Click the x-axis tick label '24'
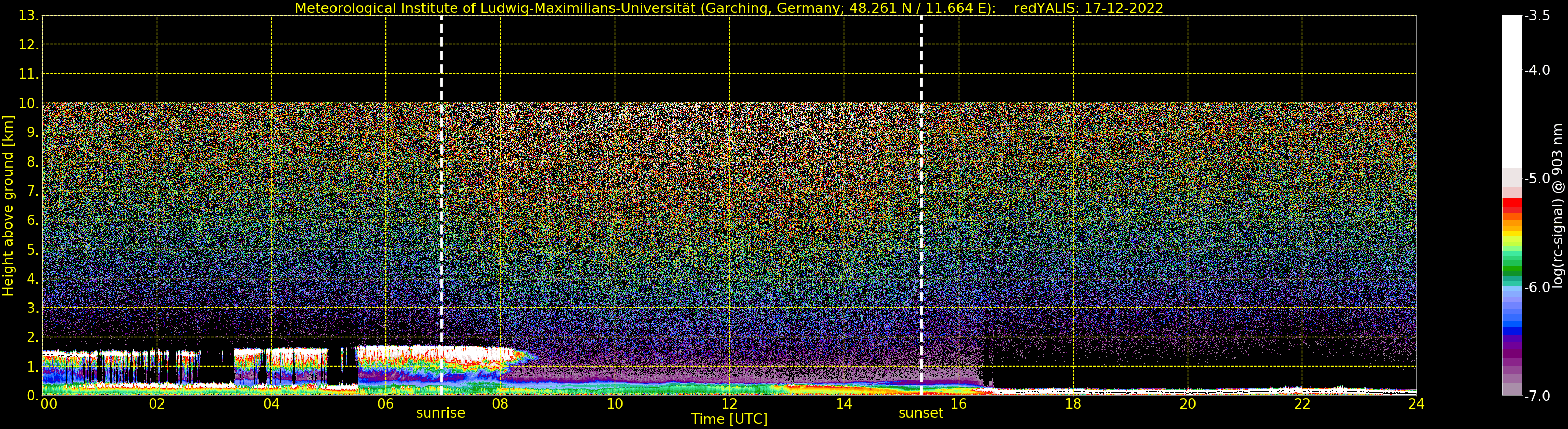Image resolution: width=1568 pixels, height=429 pixels. click(x=1416, y=404)
